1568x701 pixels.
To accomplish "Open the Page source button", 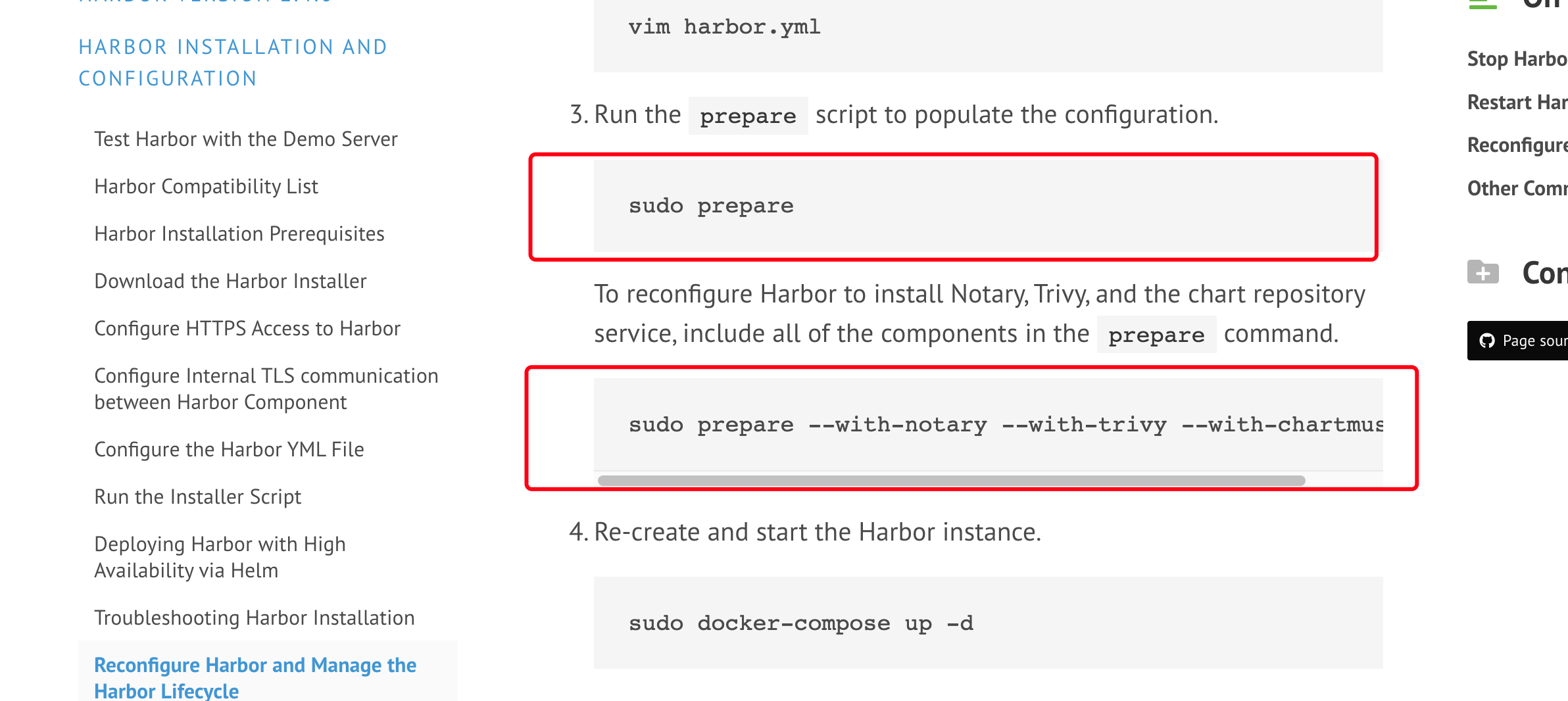I will coord(1519,341).
